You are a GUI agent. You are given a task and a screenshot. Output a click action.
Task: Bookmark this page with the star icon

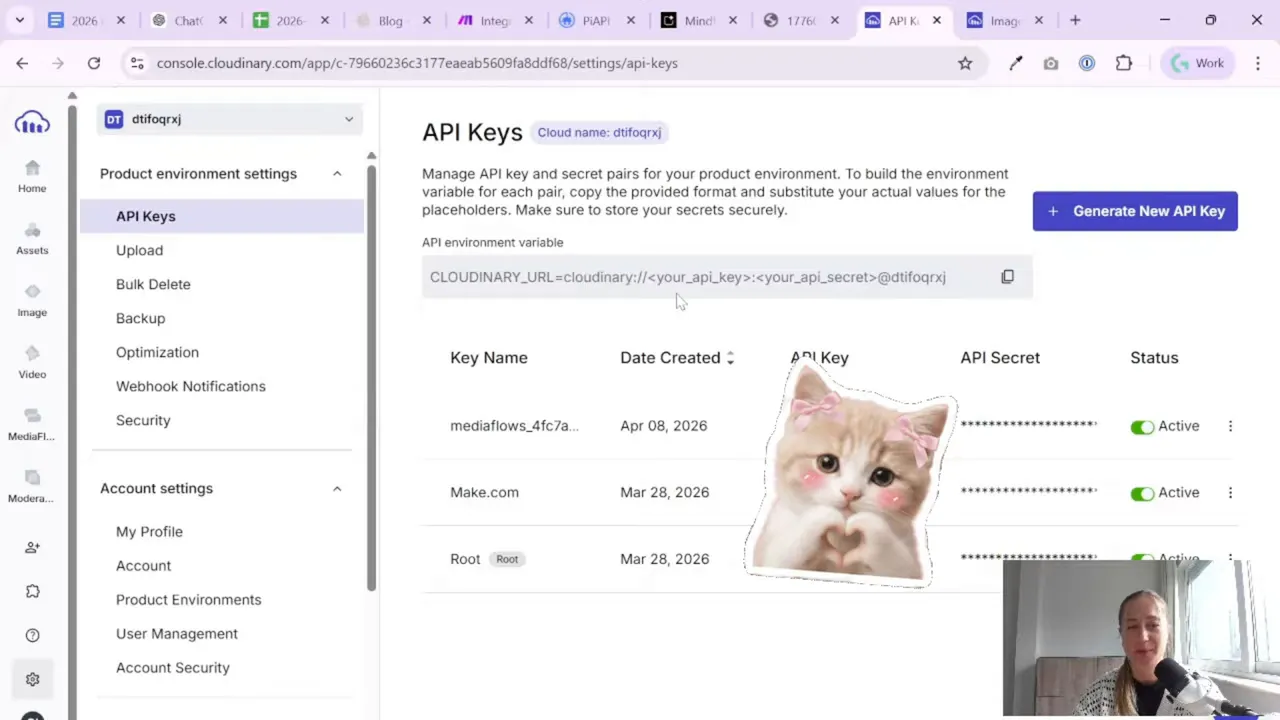[965, 63]
